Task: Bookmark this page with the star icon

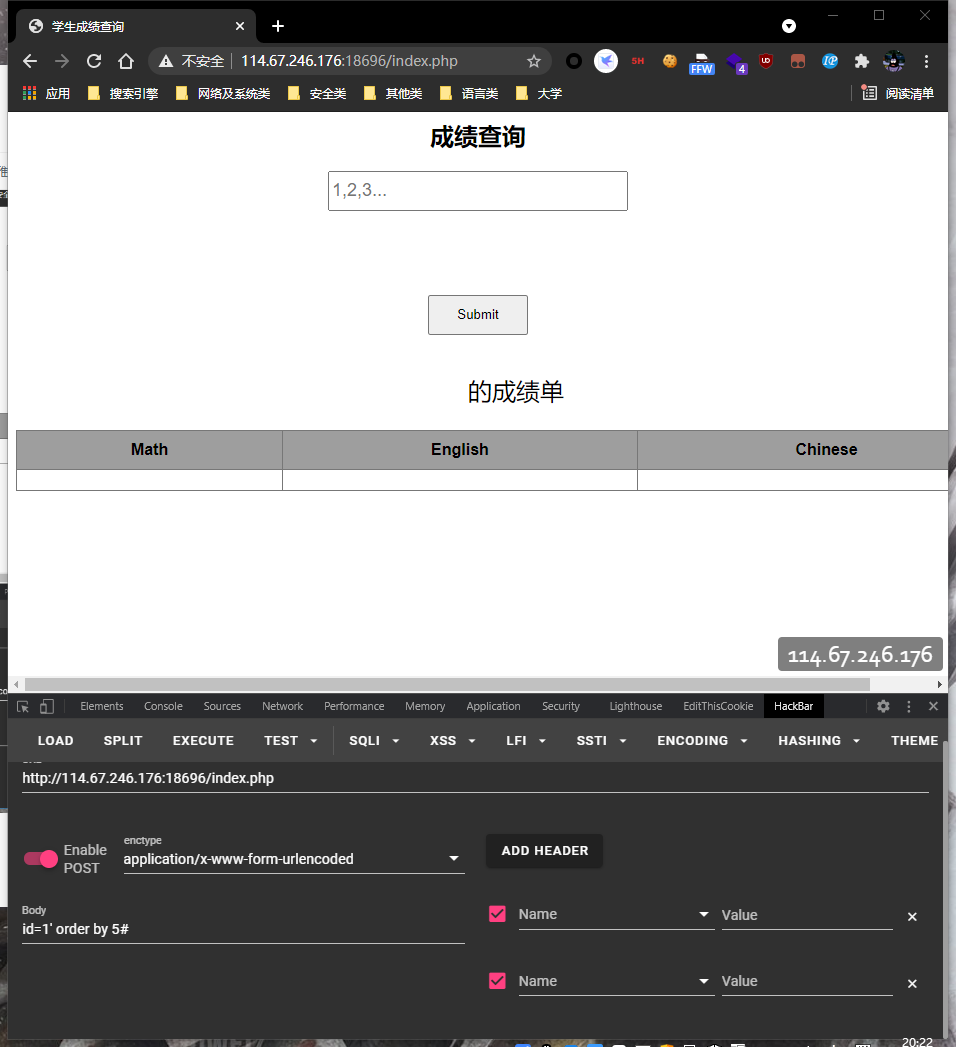Action: (x=533, y=61)
